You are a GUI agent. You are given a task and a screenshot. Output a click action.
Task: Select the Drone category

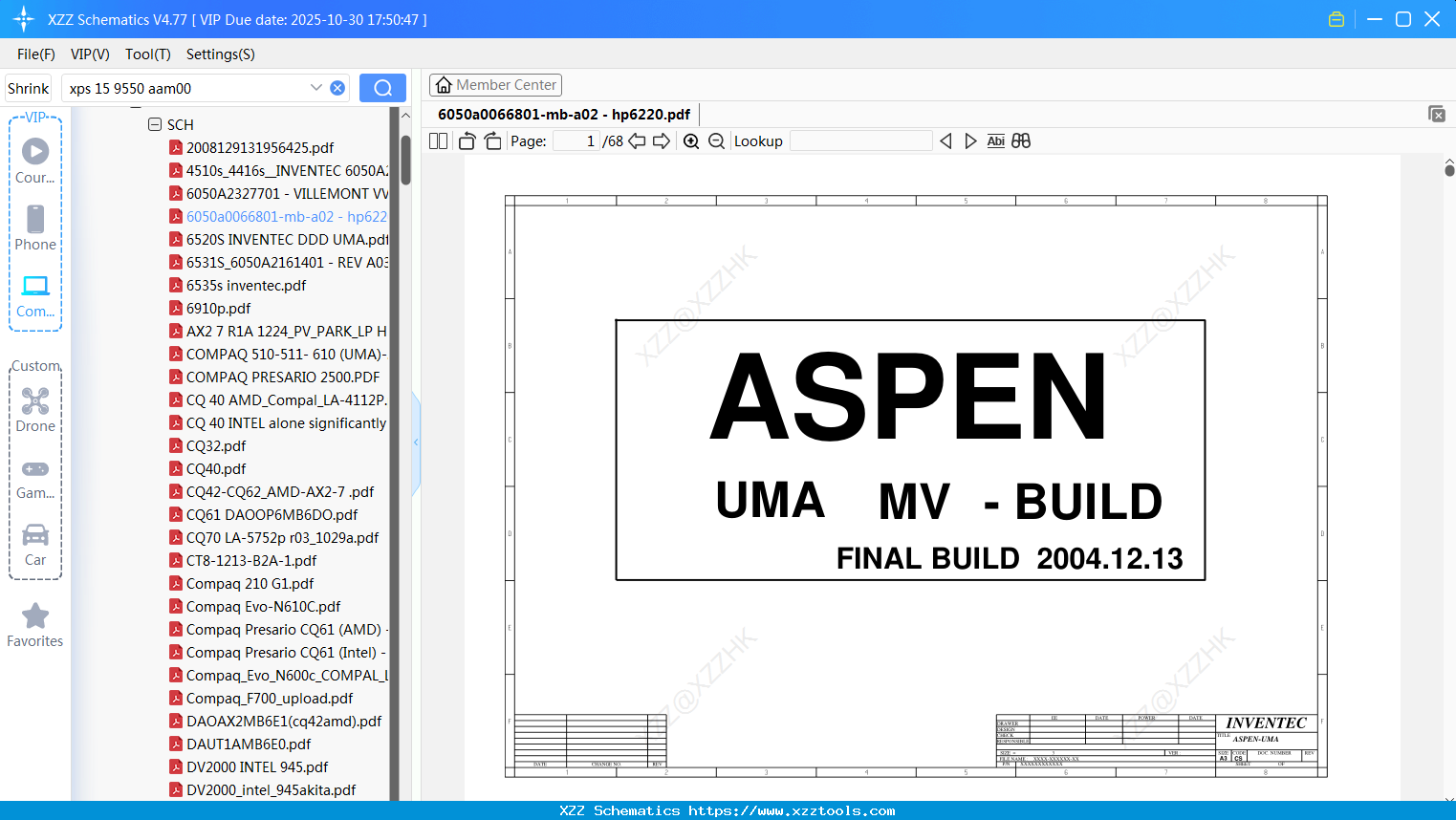pyautogui.click(x=35, y=410)
